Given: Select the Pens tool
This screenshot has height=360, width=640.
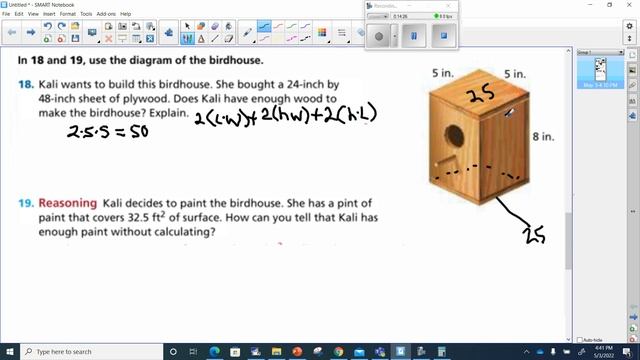Looking at the screenshot, I should (187, 39).
